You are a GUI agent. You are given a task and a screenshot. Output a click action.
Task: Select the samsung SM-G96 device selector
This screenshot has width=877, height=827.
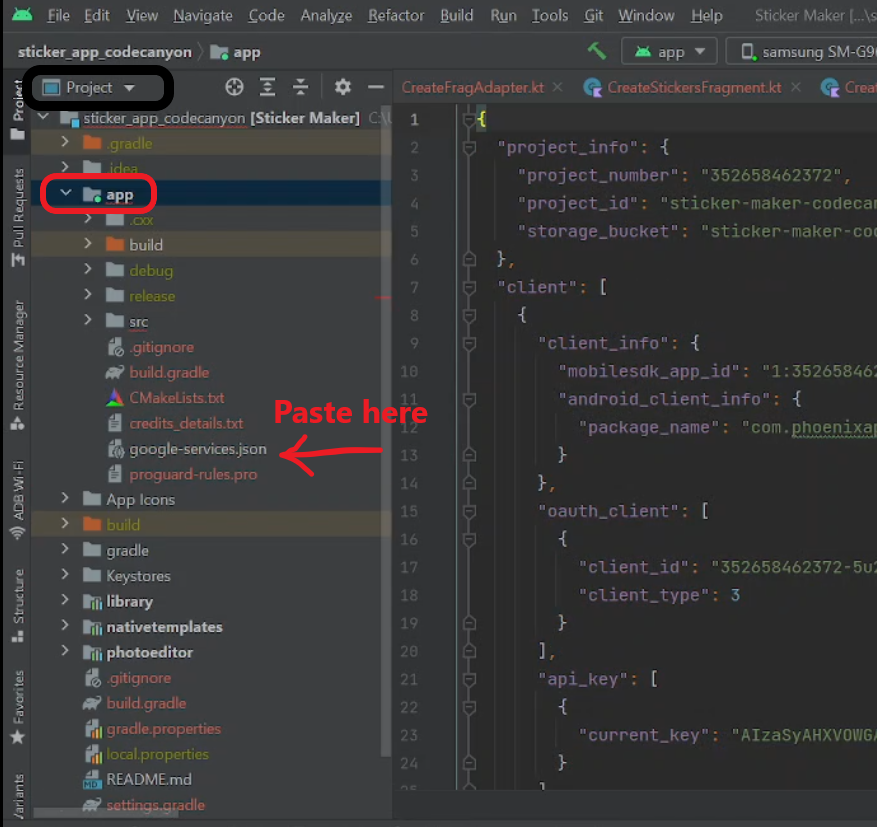click(806, 52)
